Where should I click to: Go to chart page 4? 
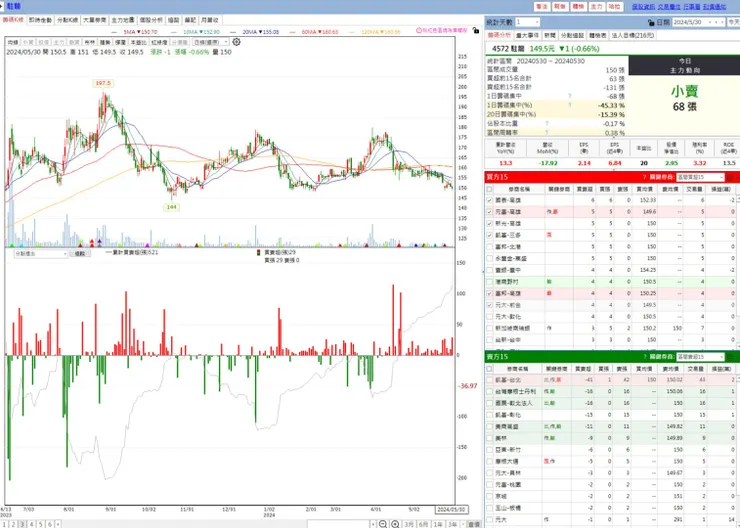32,524
